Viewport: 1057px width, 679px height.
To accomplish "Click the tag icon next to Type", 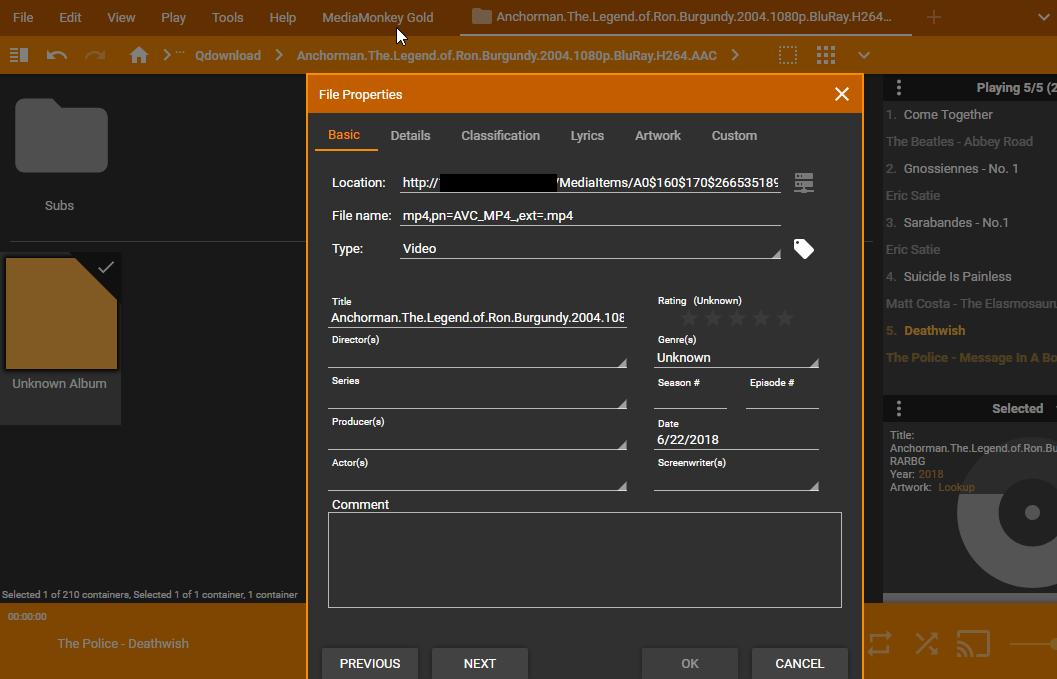I will [x=803, y=248].
